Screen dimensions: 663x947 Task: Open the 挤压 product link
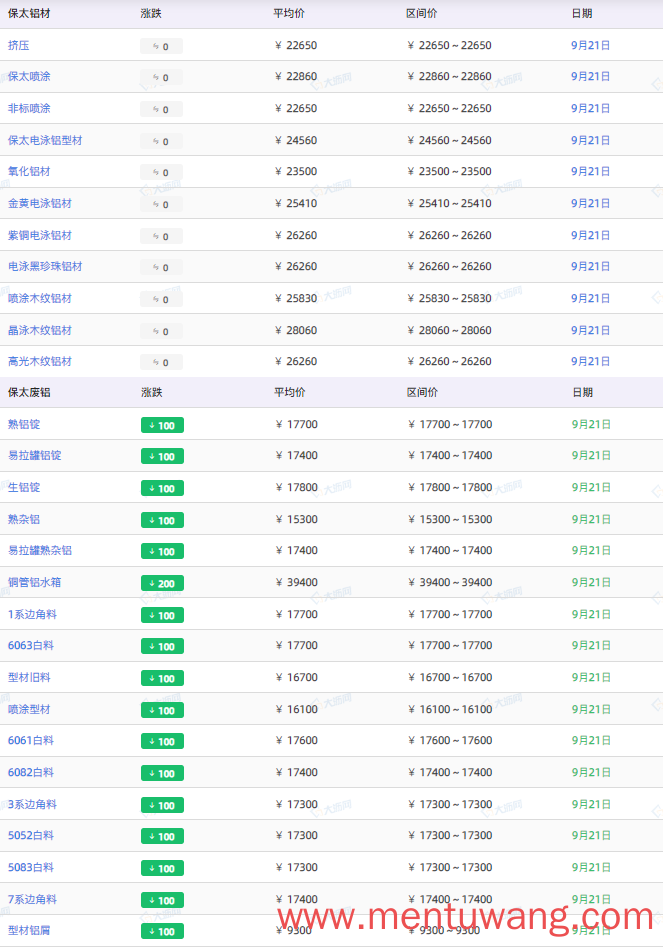pos(19,45)
